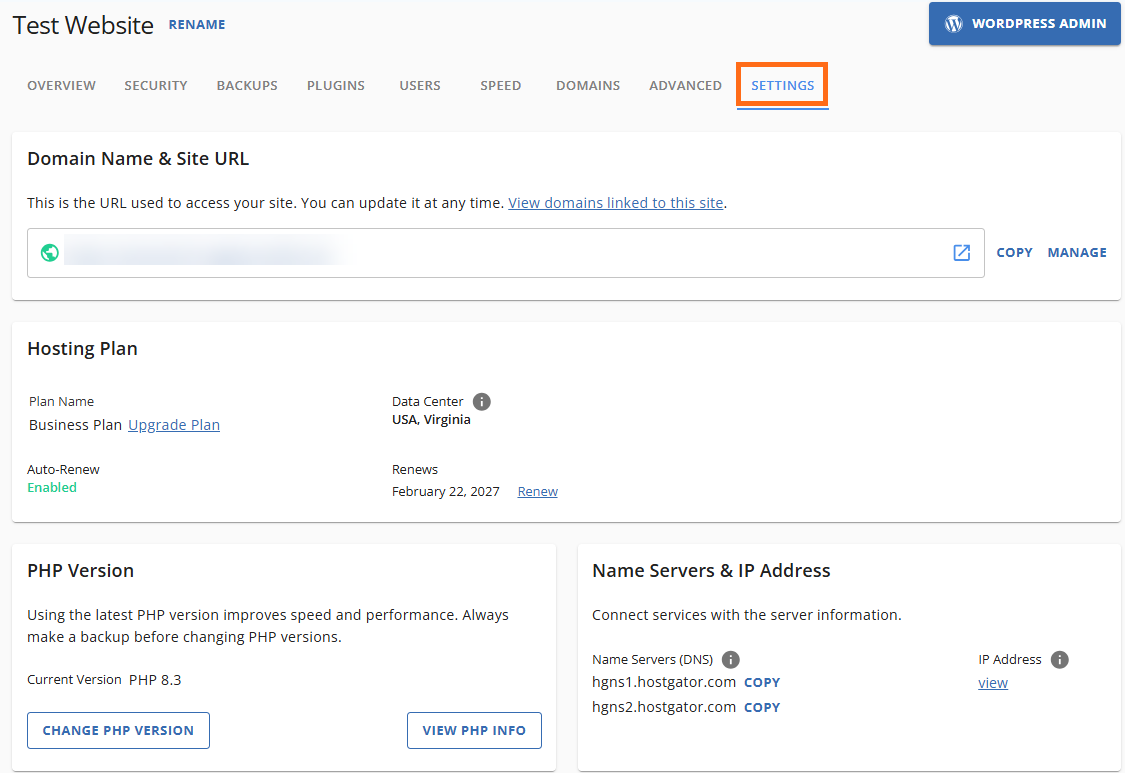
Task: Show IP Address info icon
Action: pos(1060,660)
